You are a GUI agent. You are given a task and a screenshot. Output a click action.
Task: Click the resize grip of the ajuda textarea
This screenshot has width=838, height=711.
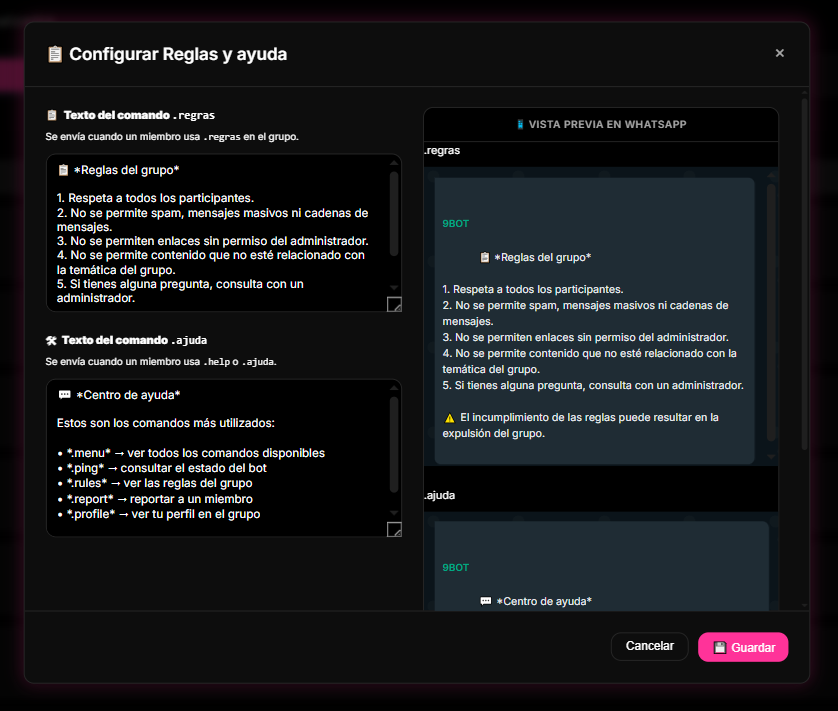click(x=394, y=529)
